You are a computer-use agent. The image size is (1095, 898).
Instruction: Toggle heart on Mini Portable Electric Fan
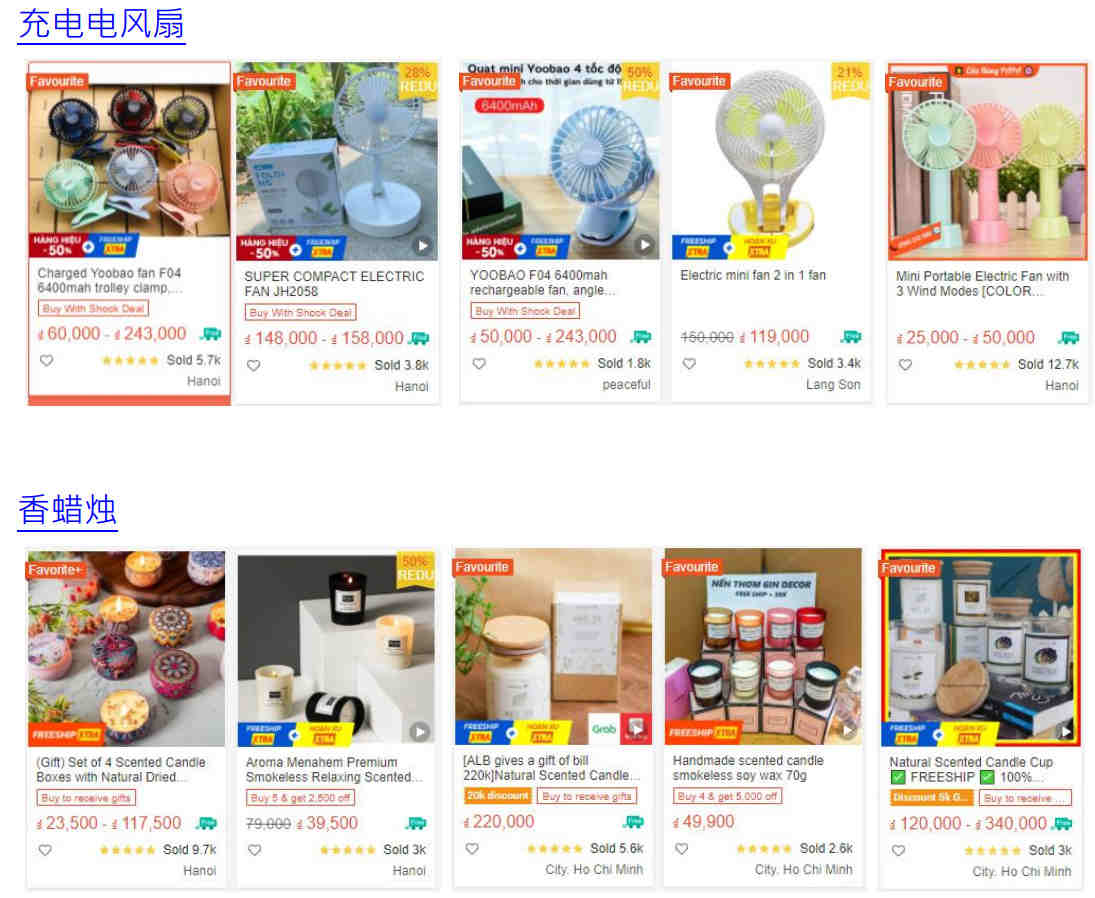point(905,365)
